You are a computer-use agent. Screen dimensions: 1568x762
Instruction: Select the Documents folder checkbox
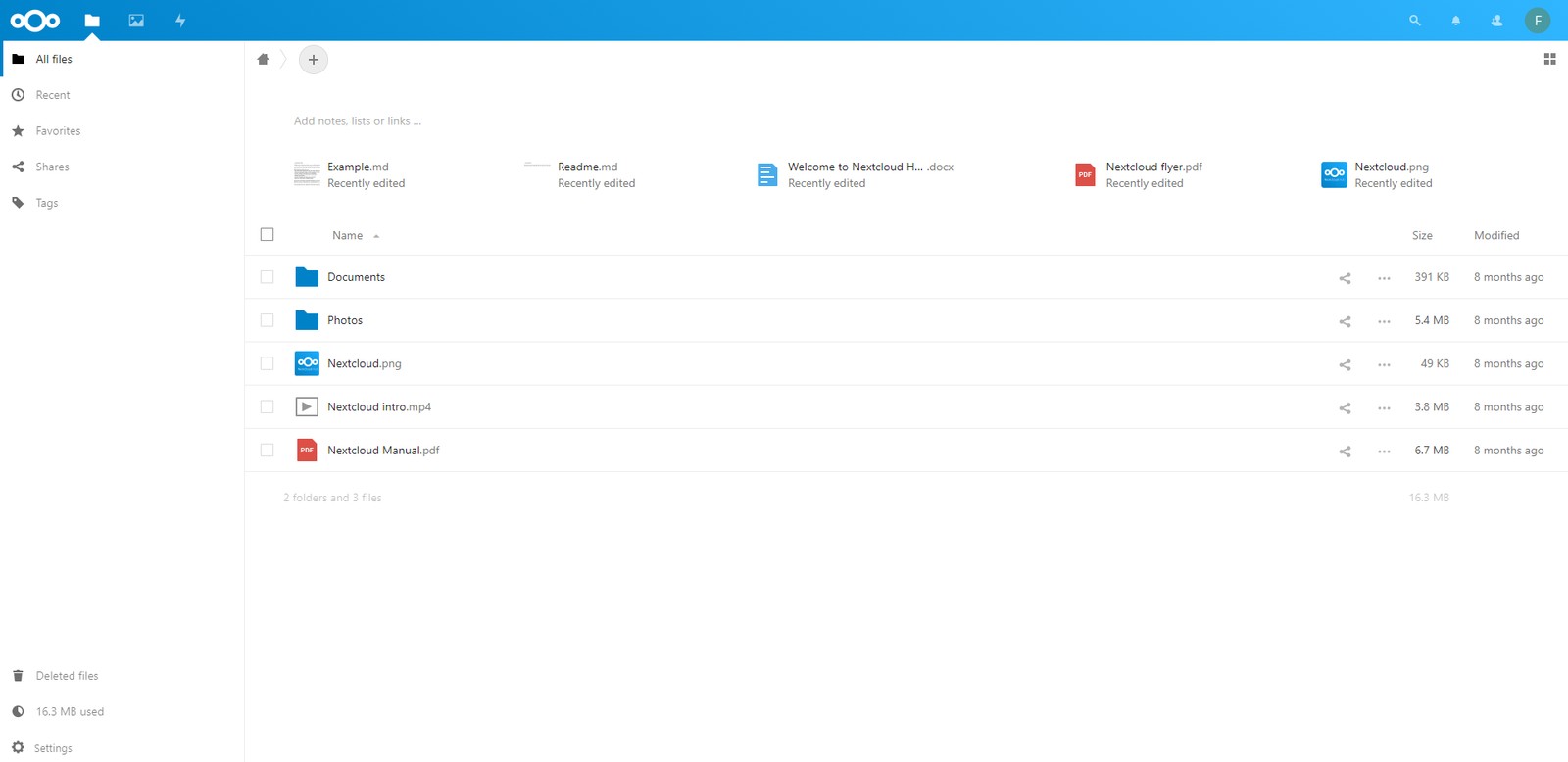267,277
